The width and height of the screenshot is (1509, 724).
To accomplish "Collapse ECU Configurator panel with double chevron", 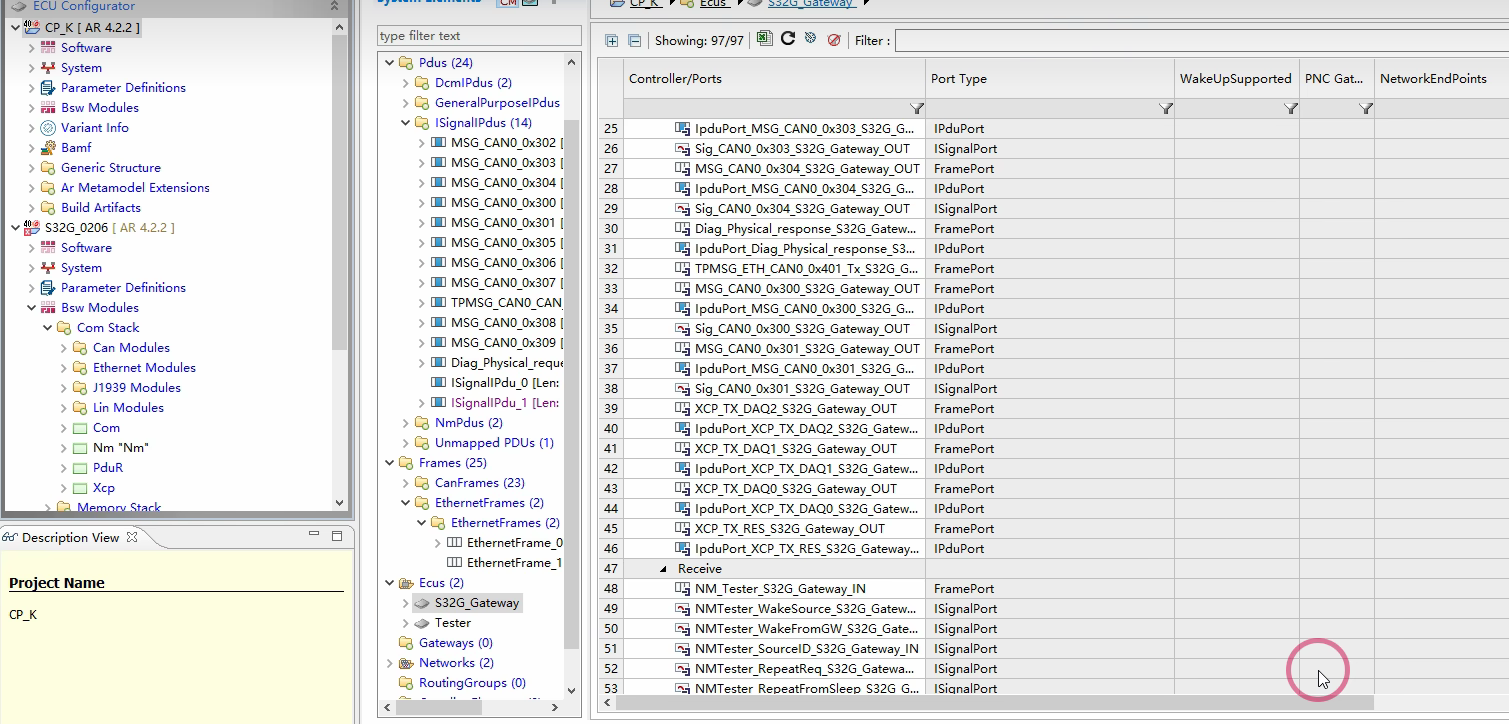I will (x=335, y=6).
